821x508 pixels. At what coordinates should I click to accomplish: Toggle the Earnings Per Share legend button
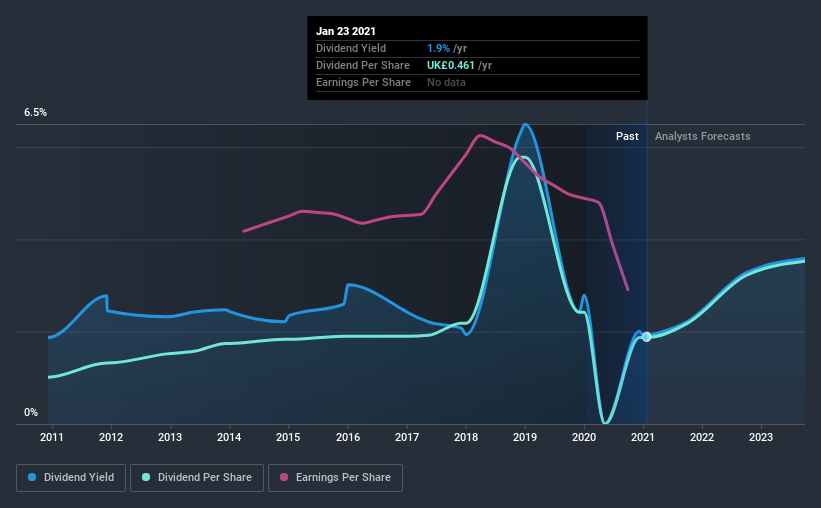335,478
